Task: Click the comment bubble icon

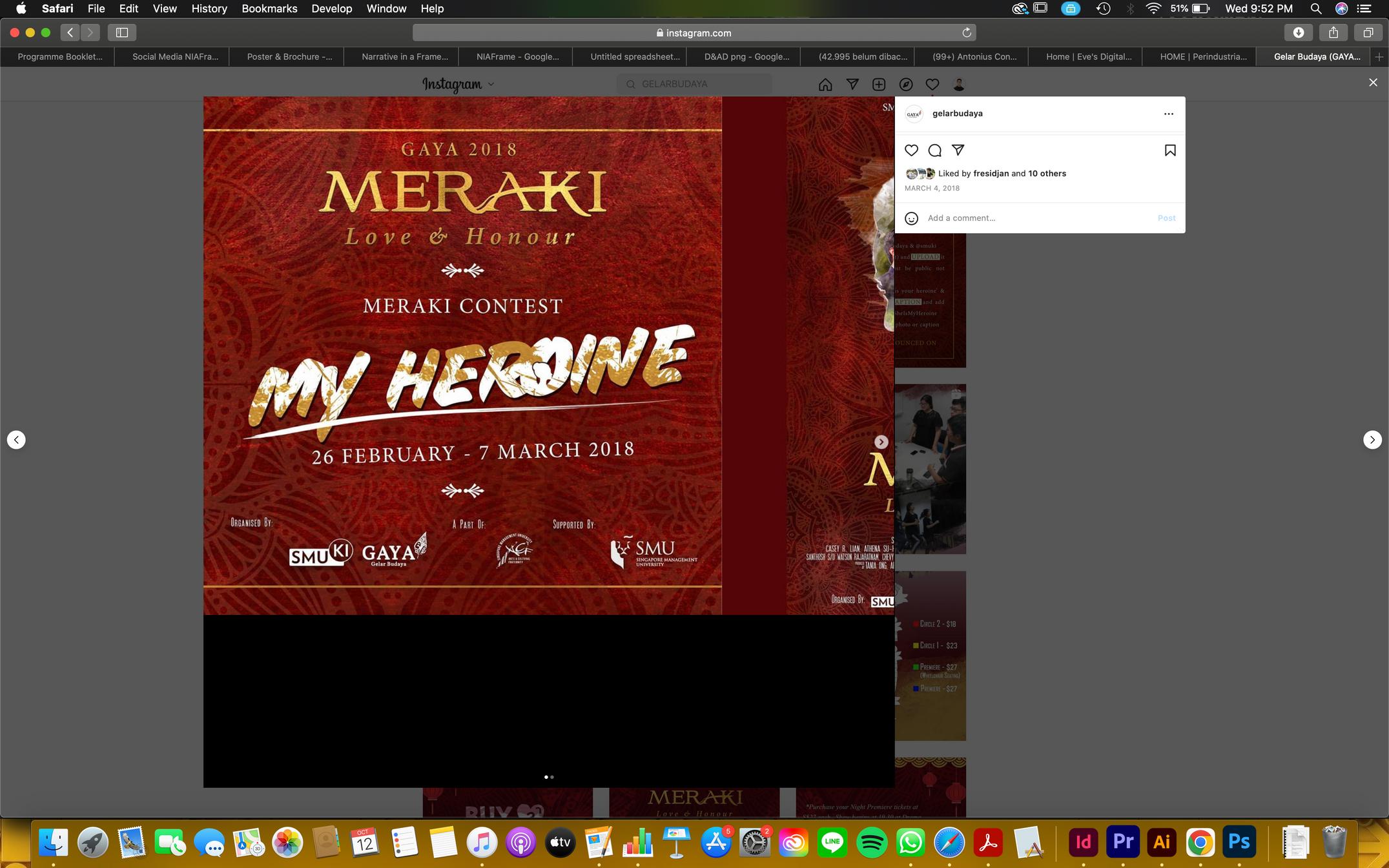Action: click(934, 150)
